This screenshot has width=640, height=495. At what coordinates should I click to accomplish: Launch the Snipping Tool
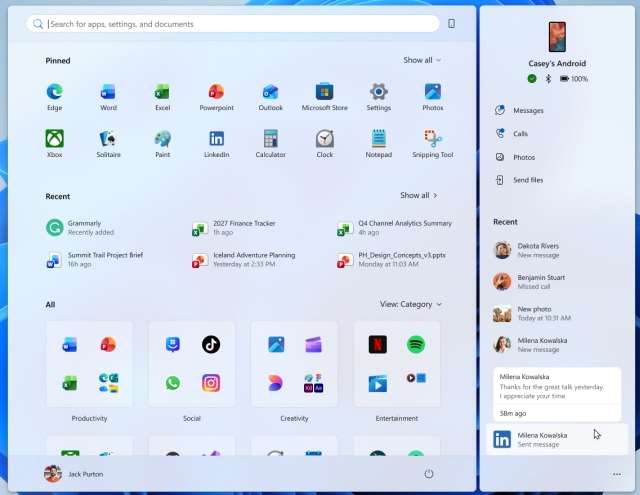[433, 144]
